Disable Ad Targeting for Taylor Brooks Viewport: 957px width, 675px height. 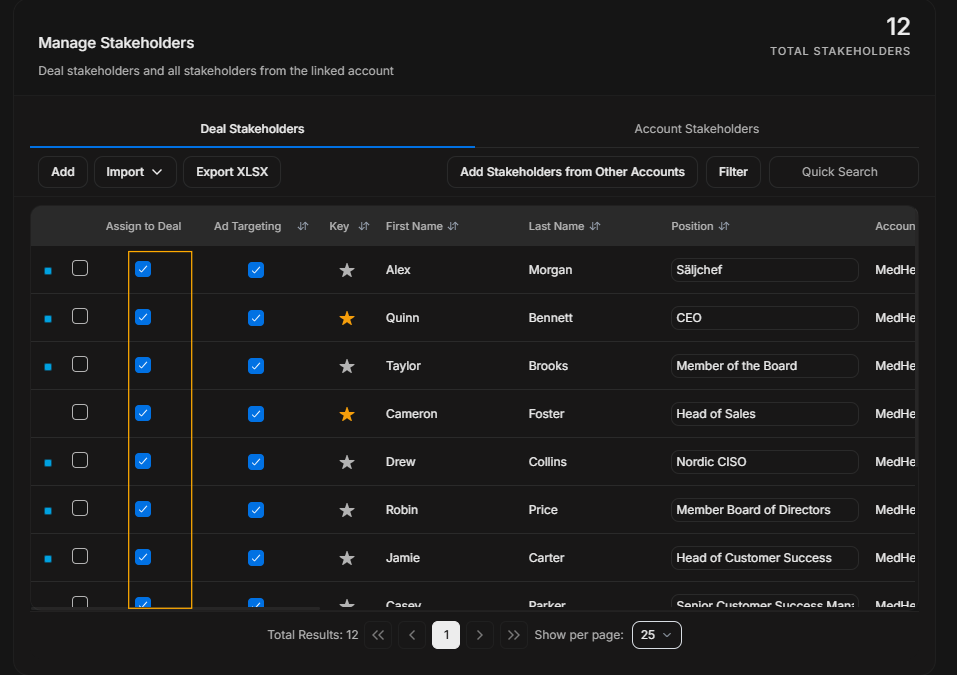(256, 366)
